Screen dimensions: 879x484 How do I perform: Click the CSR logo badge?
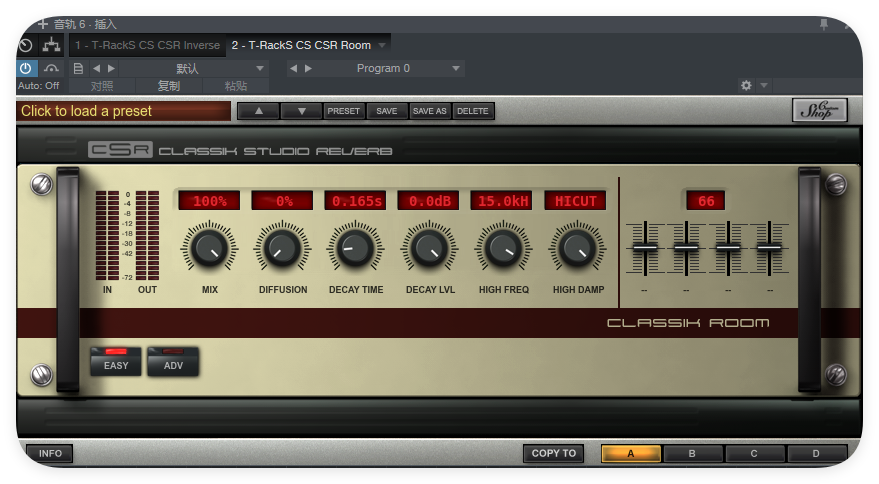(120, 150)
